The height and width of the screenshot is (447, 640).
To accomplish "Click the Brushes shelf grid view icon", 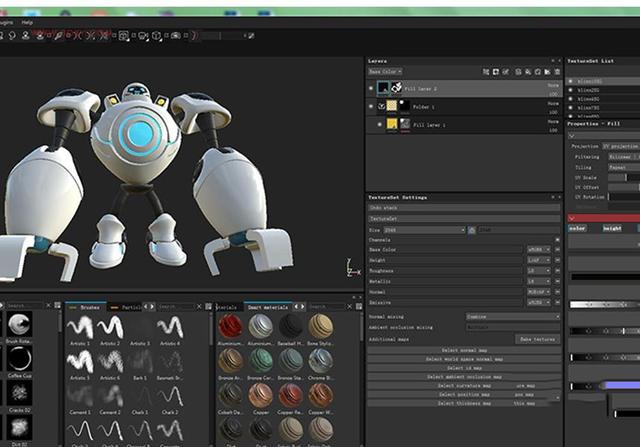I will (209, 306).
